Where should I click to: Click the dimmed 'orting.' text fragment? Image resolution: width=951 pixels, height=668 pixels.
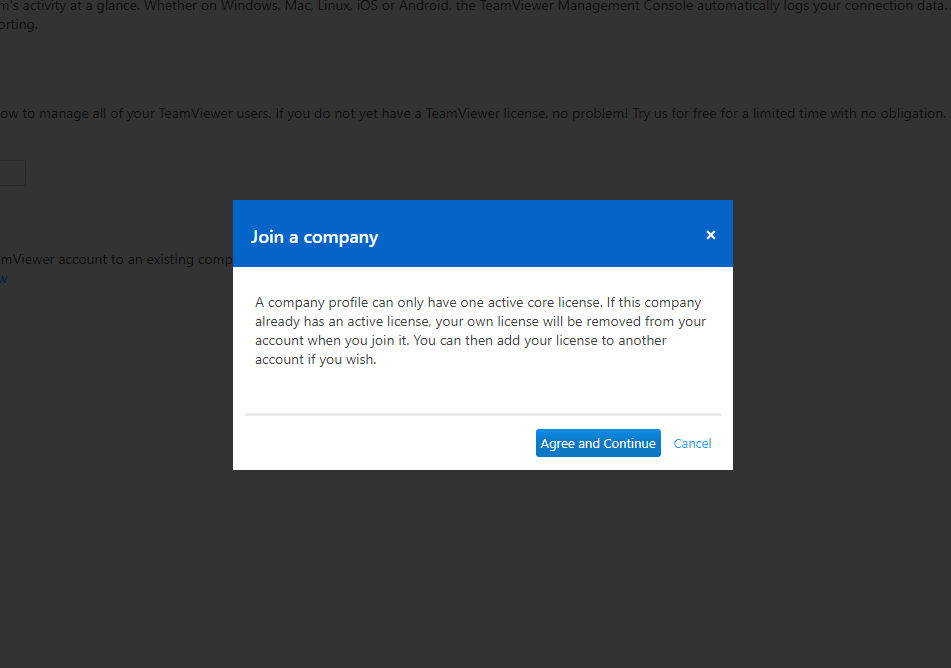click(18, 25)
